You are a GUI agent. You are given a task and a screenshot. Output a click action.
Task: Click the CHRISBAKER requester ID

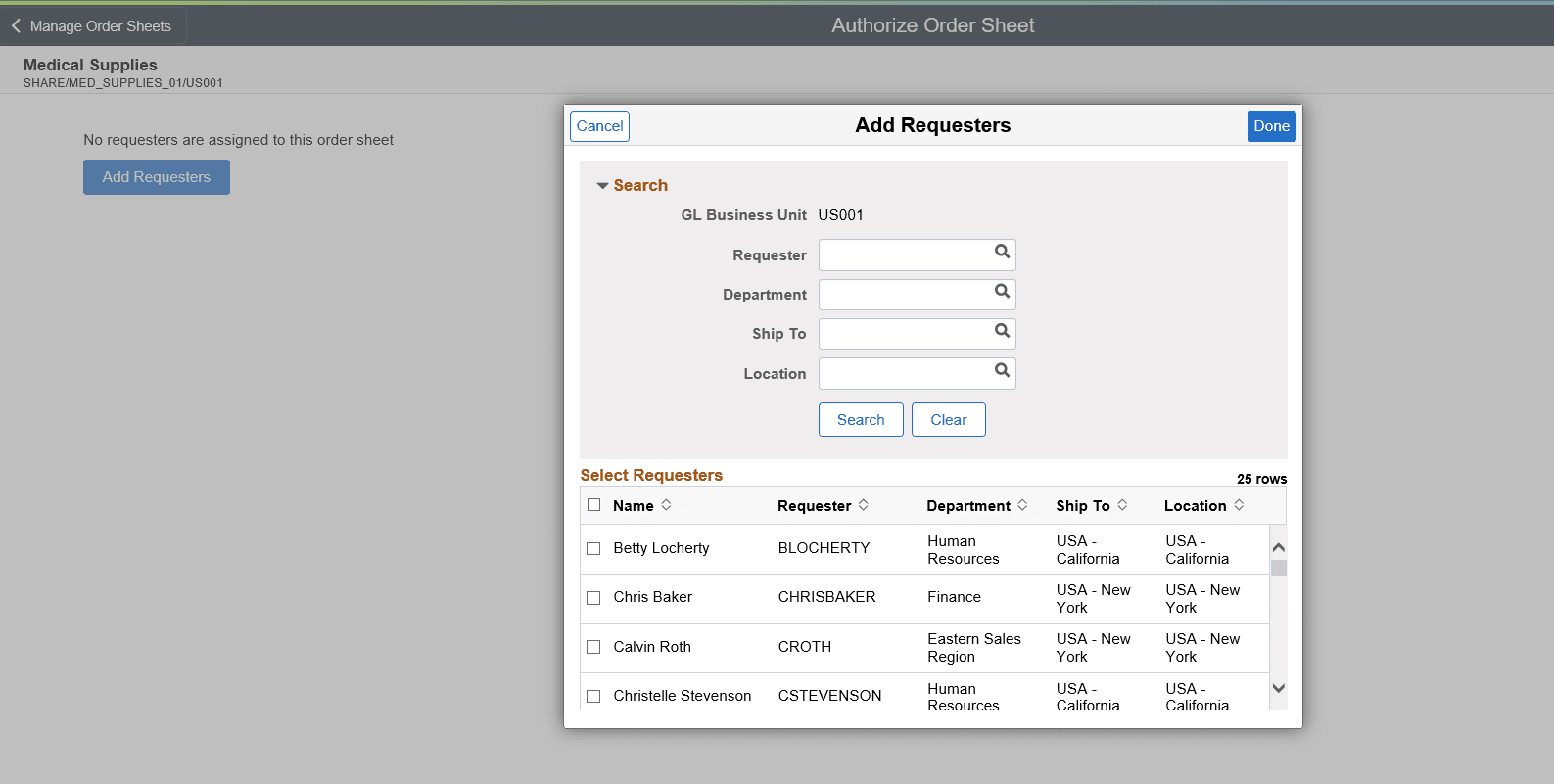tap(826, 597)
